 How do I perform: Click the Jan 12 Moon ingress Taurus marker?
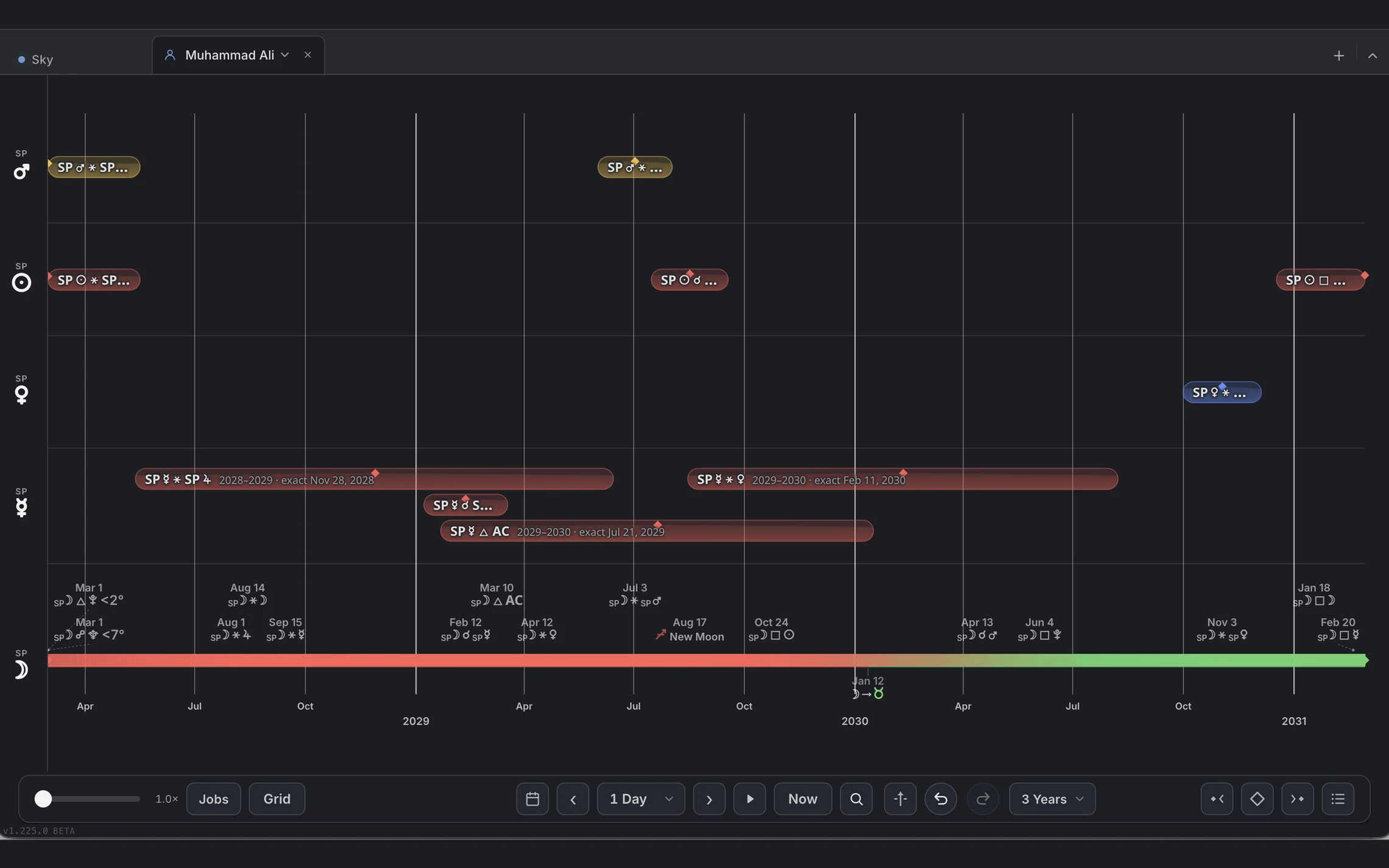[868, 687]
